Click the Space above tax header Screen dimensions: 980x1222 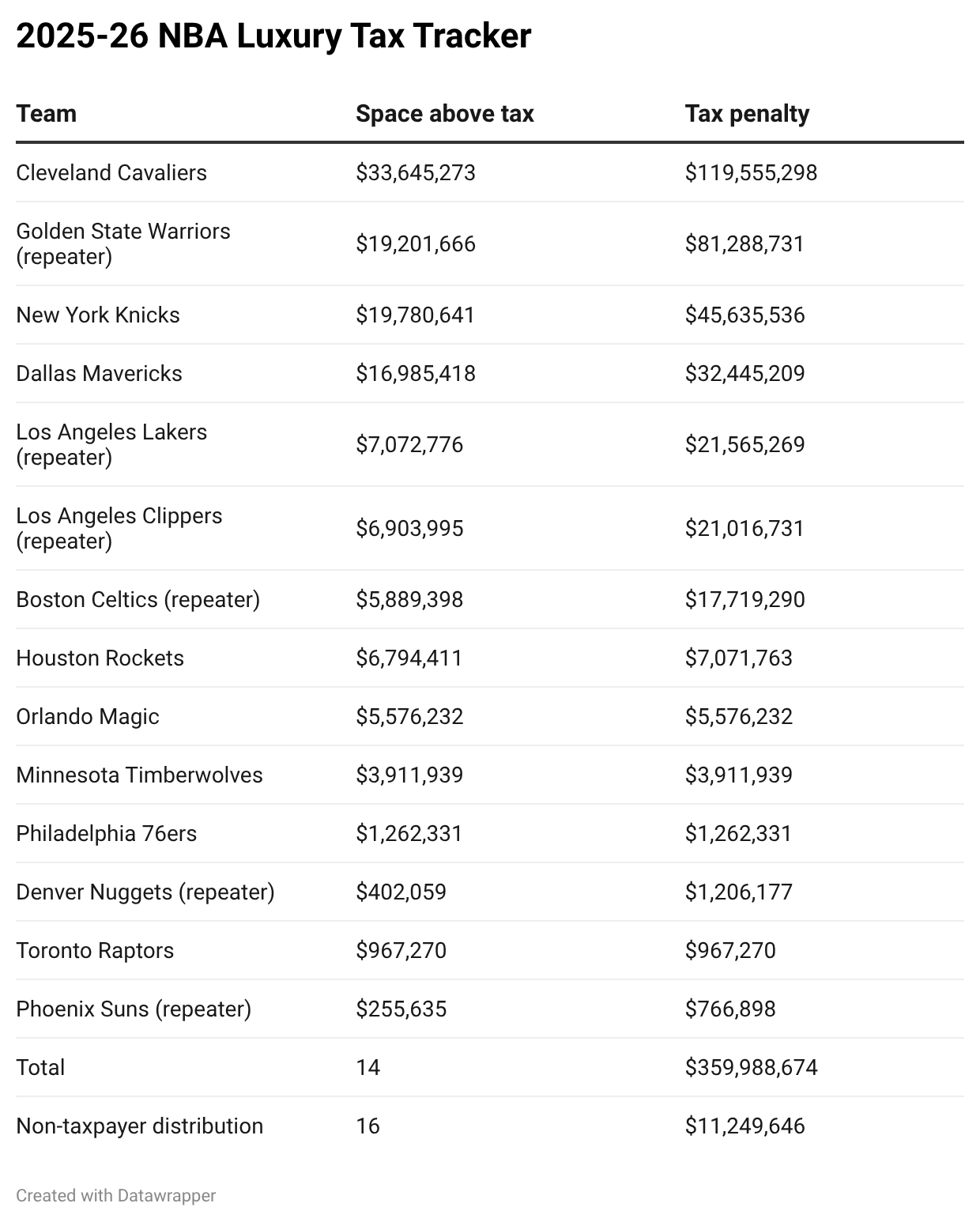click(x=444, y=114)
